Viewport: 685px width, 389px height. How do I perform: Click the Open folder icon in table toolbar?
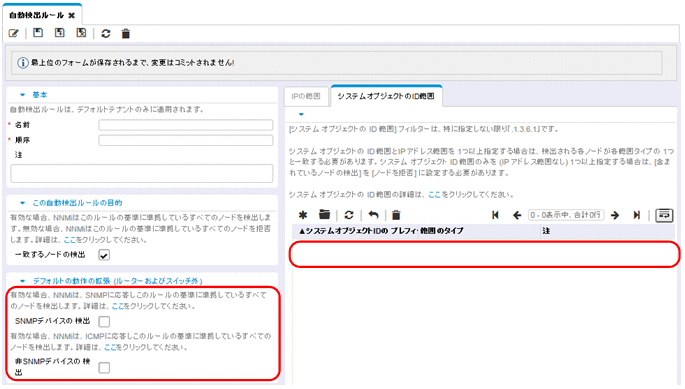tap(324, 215)
